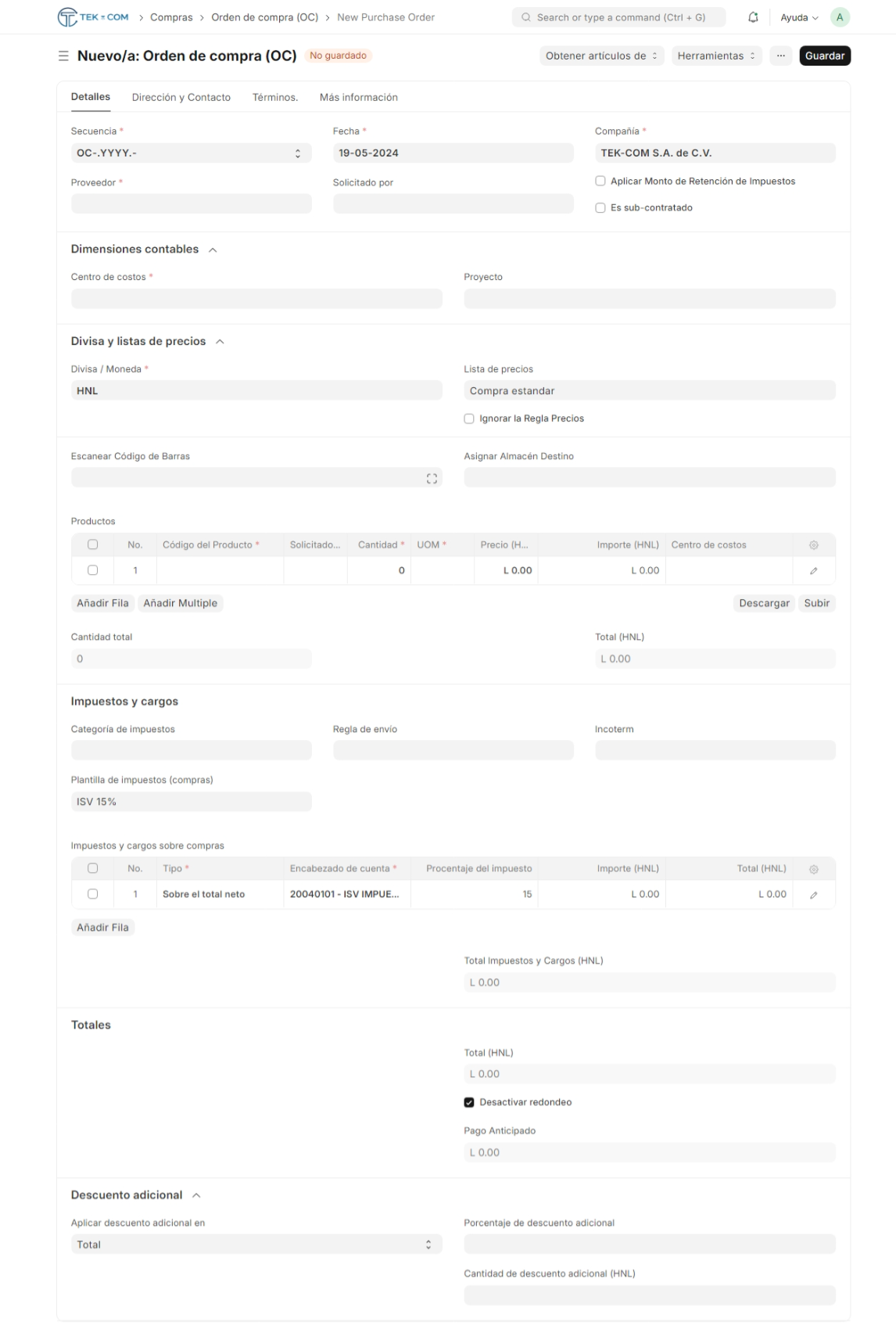Click Añadir Multiple under Productos

click(x=180, y=603)
